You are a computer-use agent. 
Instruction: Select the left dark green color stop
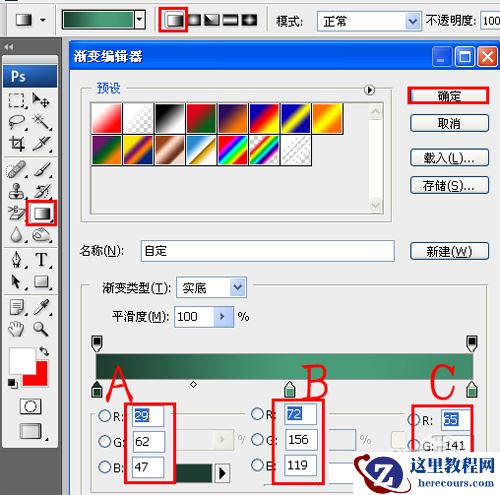97,390
